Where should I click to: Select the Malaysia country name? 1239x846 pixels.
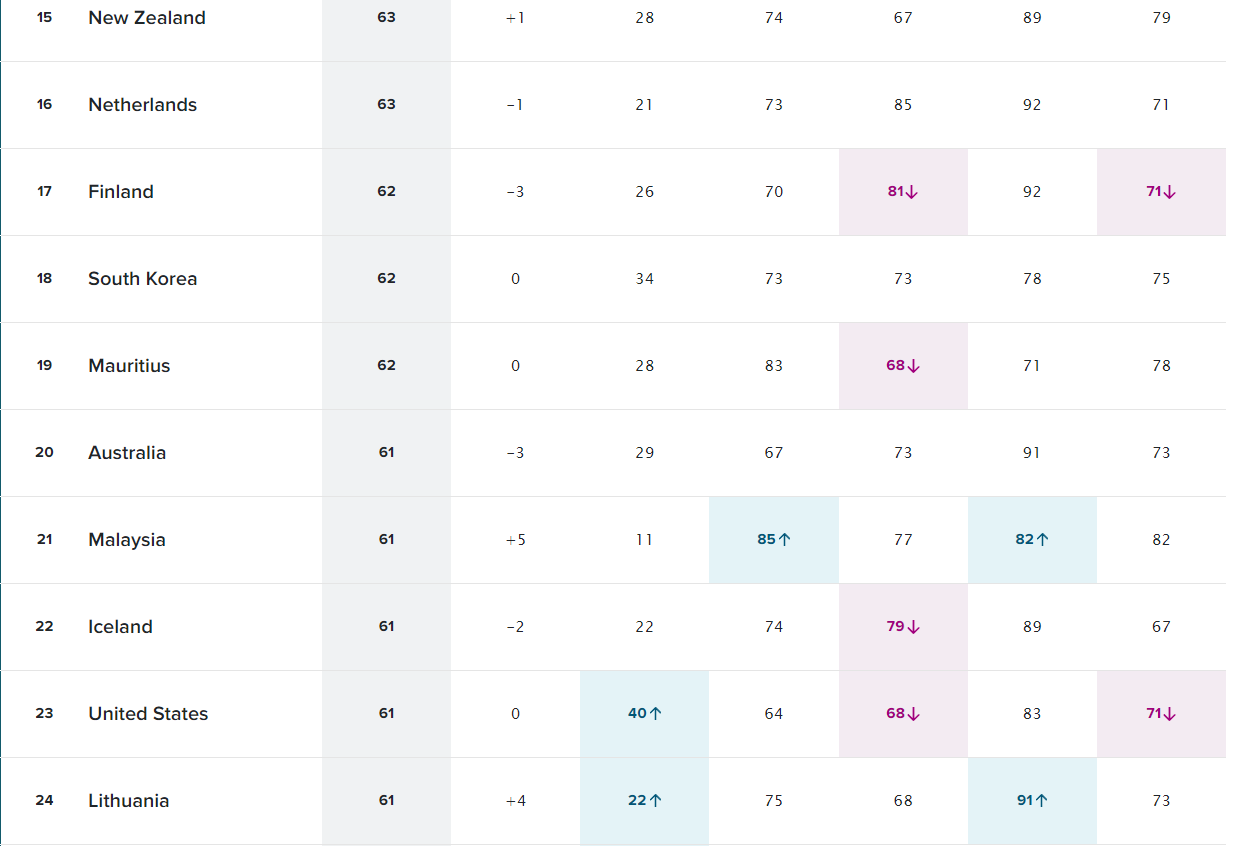click(127, 540)
